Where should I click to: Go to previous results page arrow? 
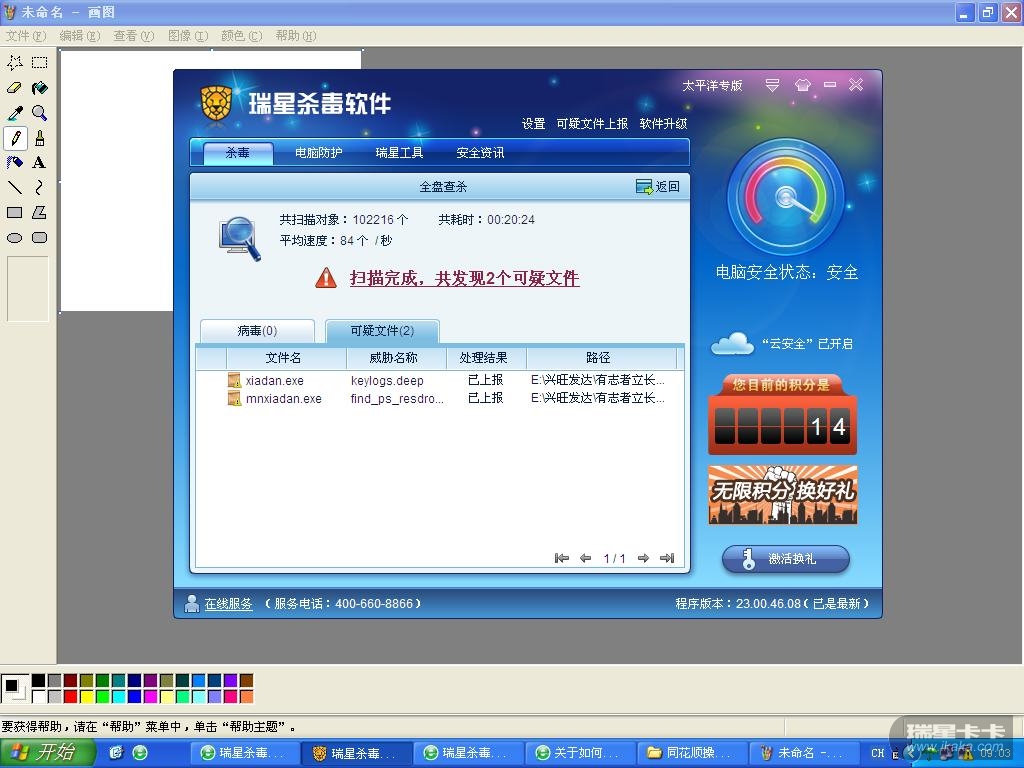coord(585,558)
